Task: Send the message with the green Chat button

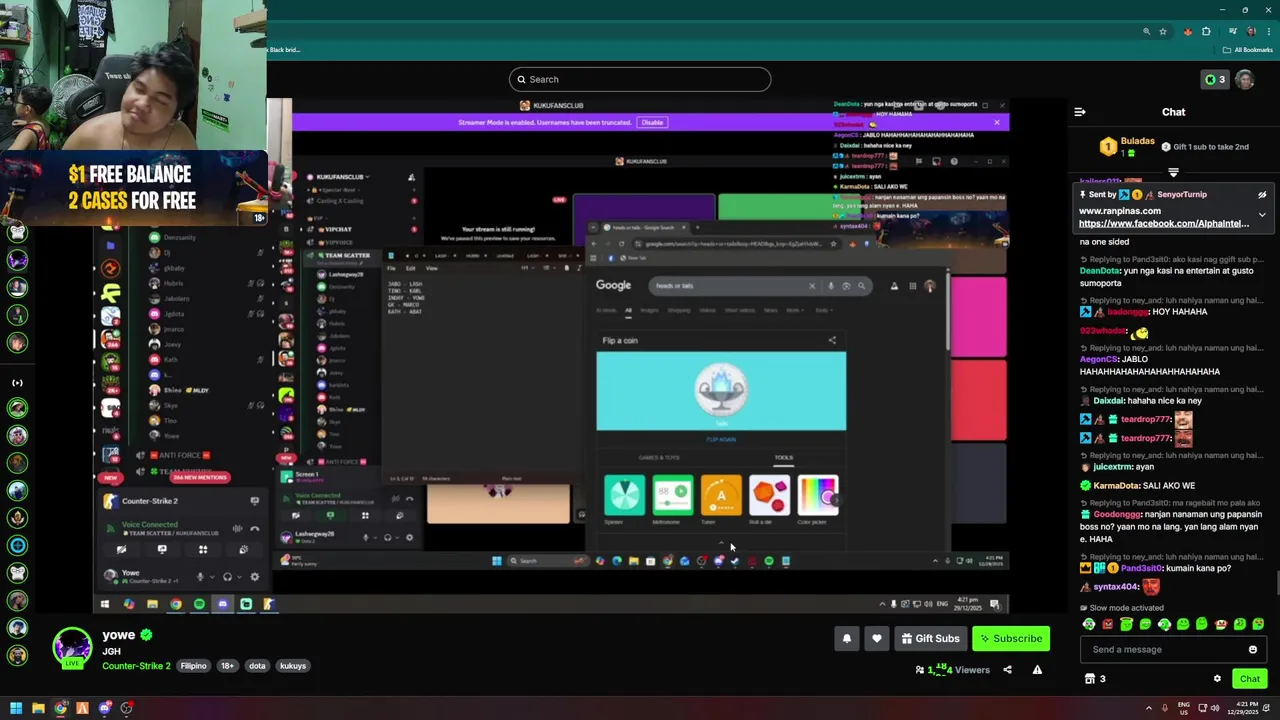Action: [1250, 679]
